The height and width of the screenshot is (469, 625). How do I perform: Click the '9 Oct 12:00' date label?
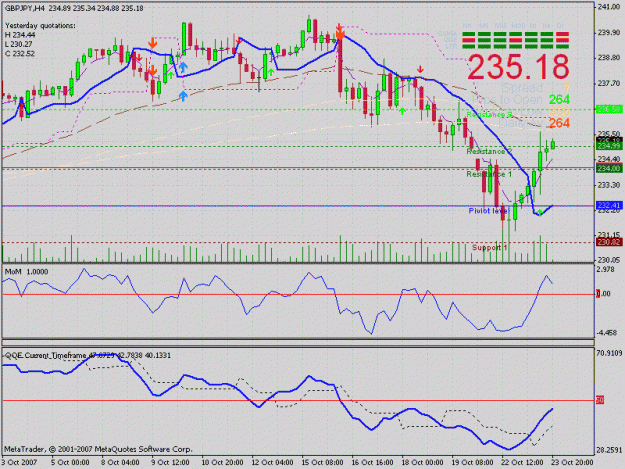(x=170, y=462)
